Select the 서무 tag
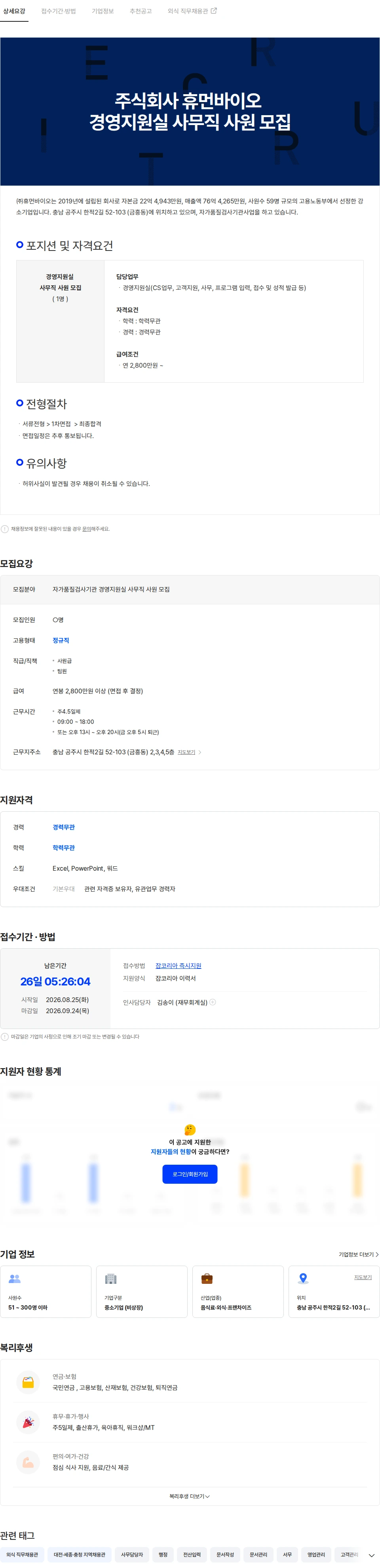 click(x=287, y=1555)
